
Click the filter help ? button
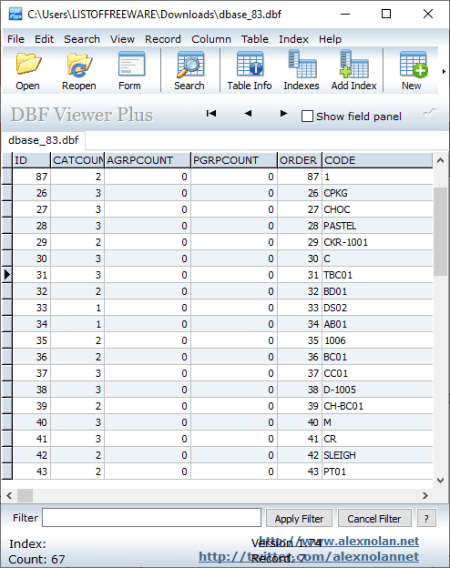coord(426,518)
